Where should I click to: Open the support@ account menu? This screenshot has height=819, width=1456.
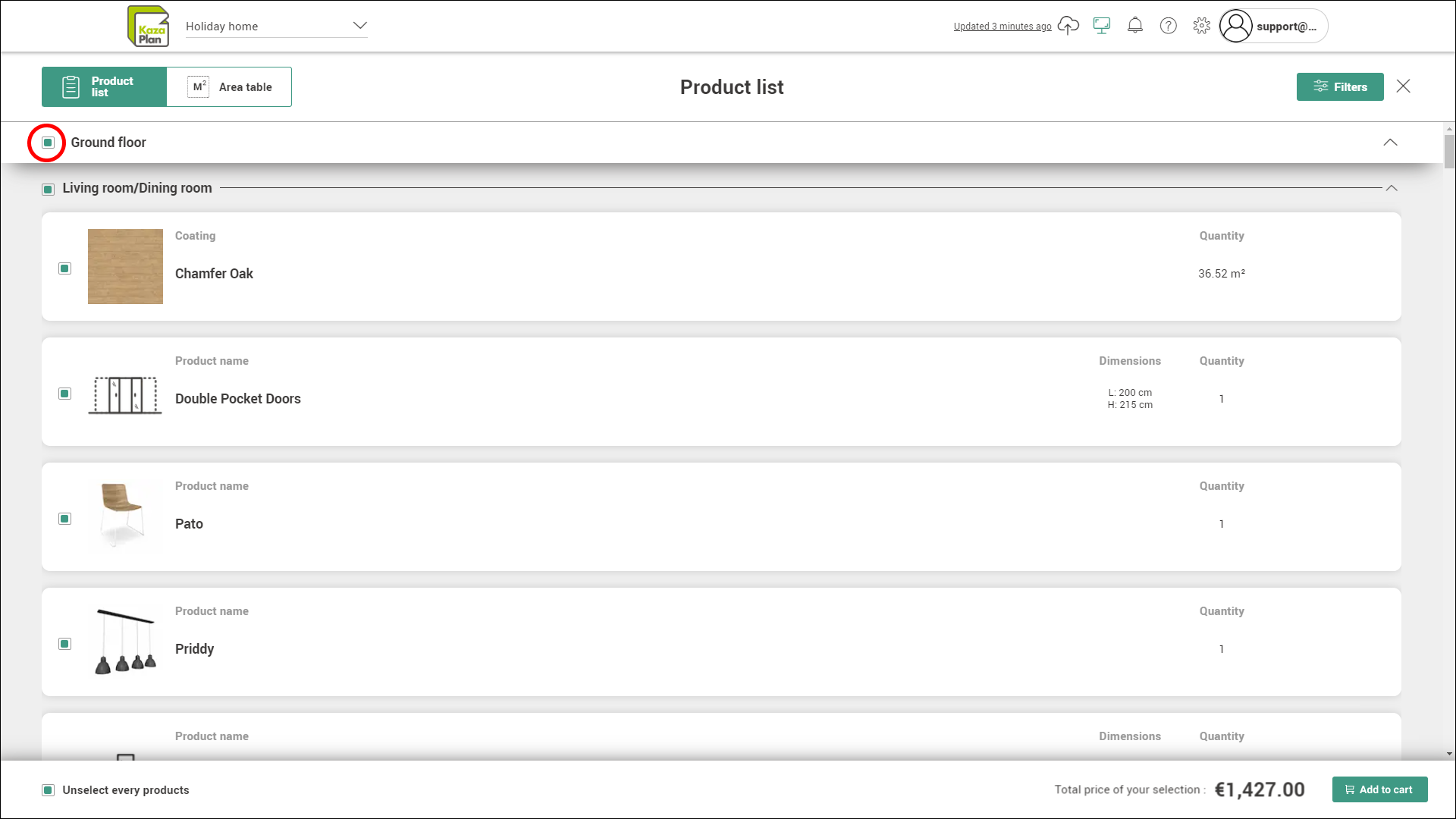[1273, 26]
